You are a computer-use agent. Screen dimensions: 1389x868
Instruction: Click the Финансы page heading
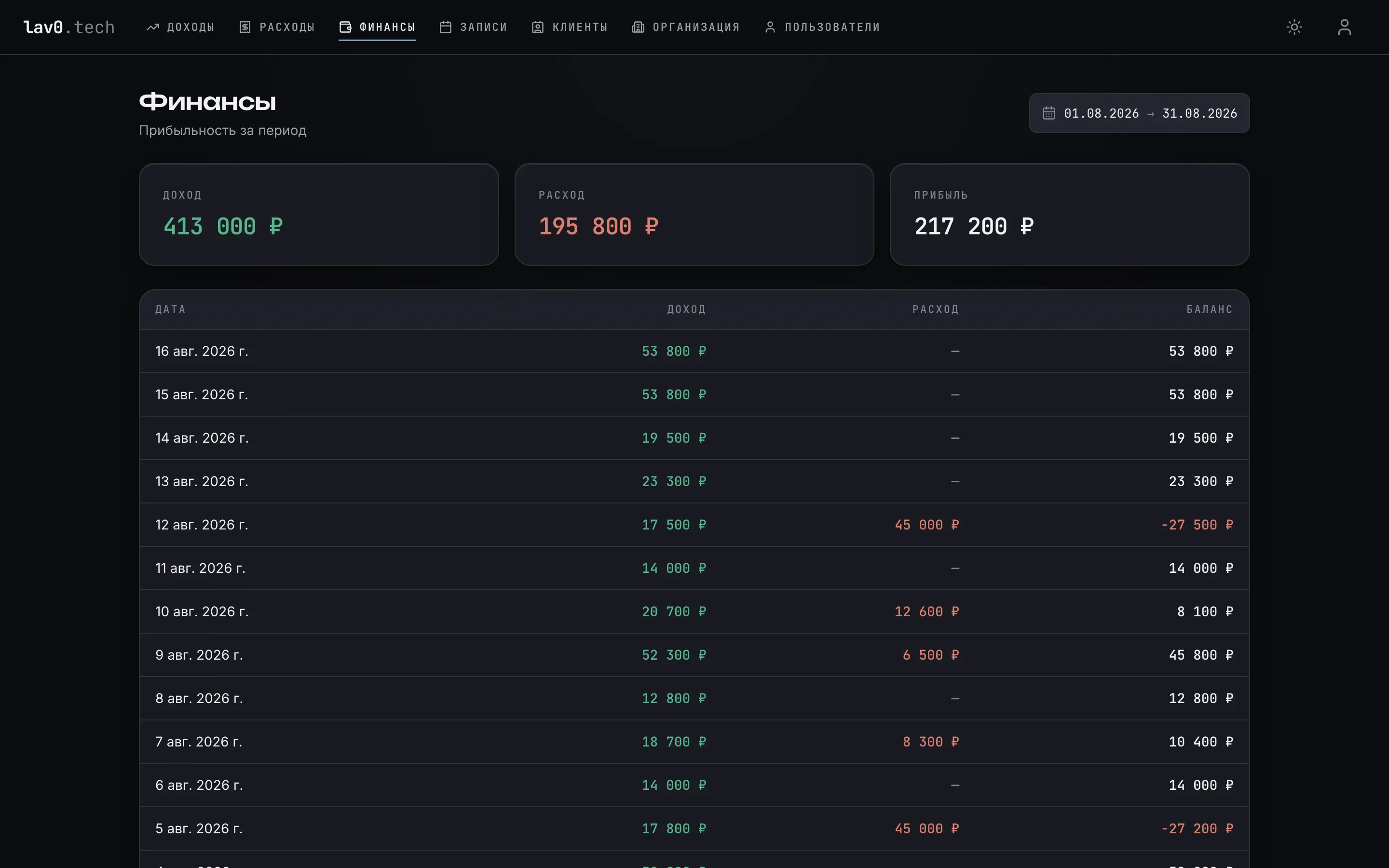point(207,102)
